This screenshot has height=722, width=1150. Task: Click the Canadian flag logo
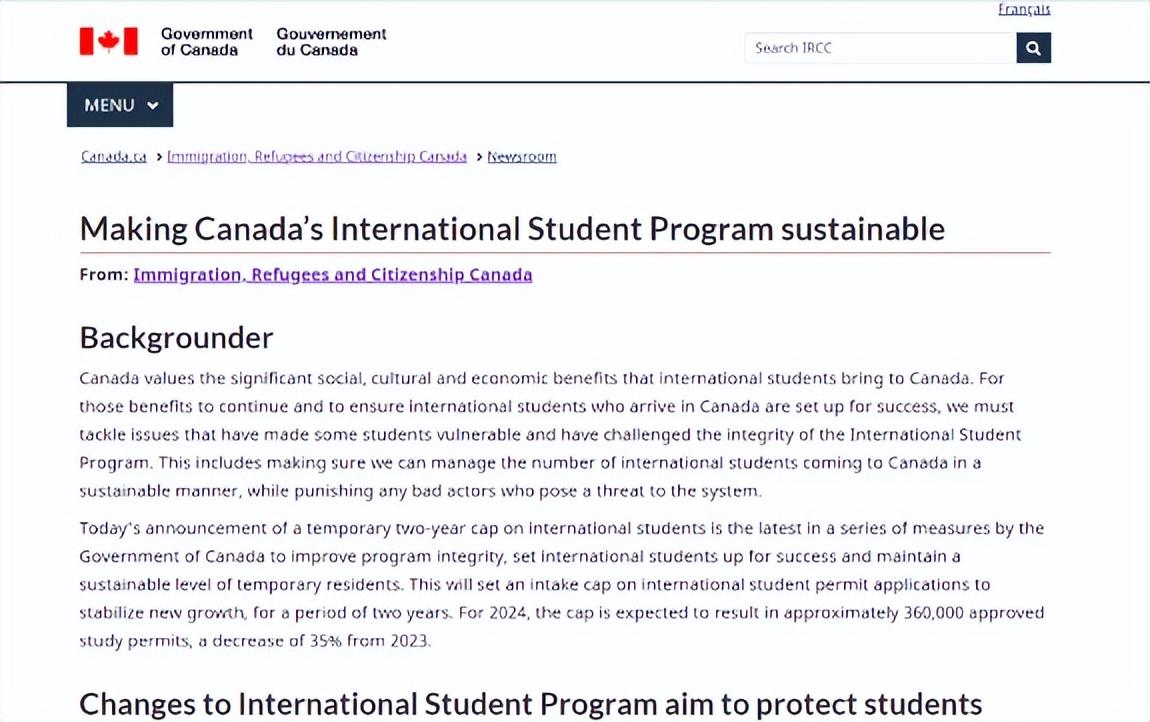tap(109, 41)
